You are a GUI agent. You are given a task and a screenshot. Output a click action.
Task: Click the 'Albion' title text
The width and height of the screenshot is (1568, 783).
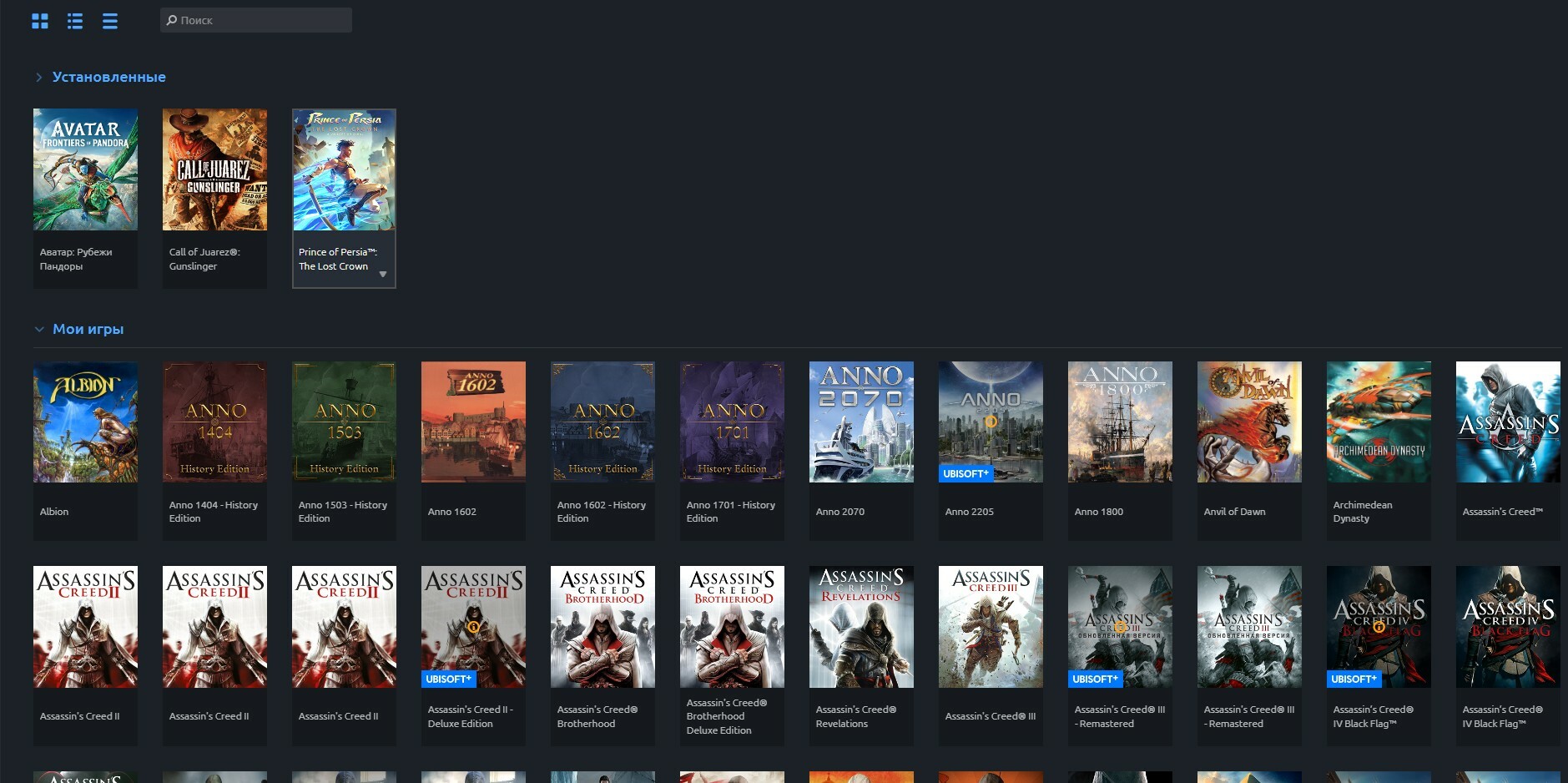pos(54,512)
